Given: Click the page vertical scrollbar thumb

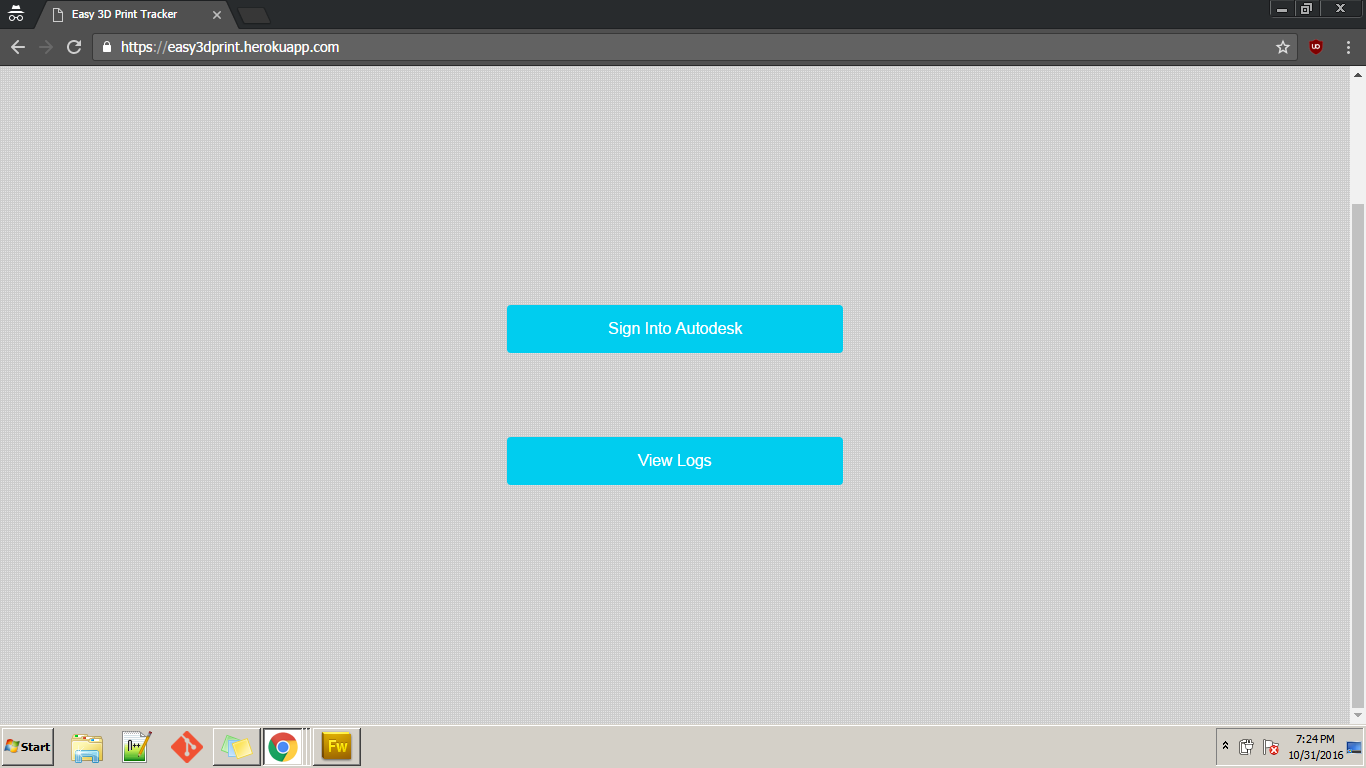Looking at the screenshot, I should click(1358, 455).
